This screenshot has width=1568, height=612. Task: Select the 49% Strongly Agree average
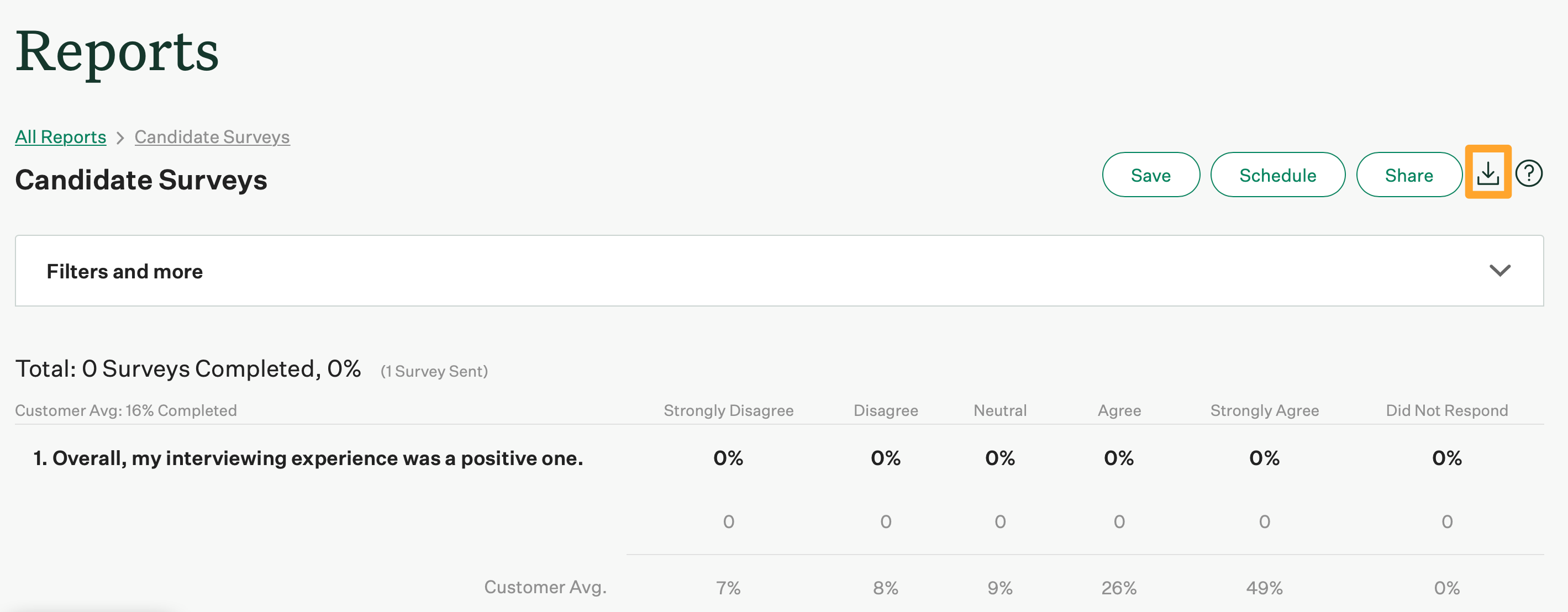coord(1264,587)
